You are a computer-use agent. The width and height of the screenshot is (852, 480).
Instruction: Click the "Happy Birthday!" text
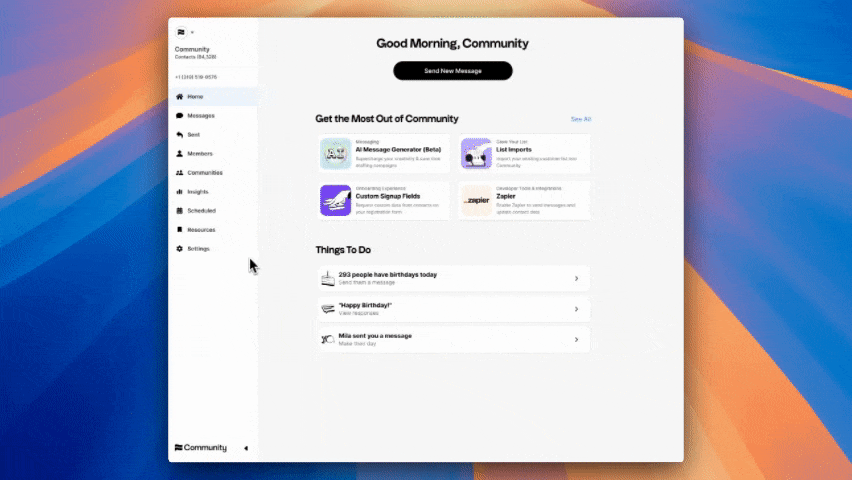tap(365, 306)
